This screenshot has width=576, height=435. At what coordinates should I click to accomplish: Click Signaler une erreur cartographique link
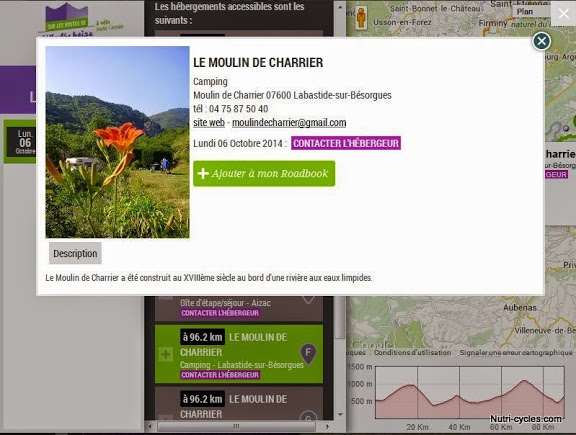516,352
